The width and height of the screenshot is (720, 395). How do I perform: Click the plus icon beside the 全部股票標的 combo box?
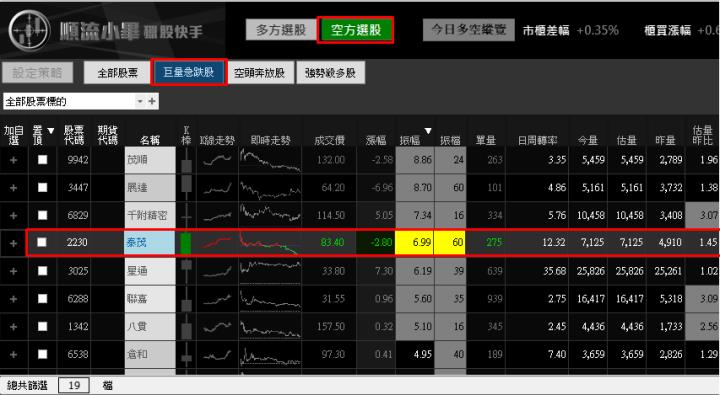coord(152,101)
